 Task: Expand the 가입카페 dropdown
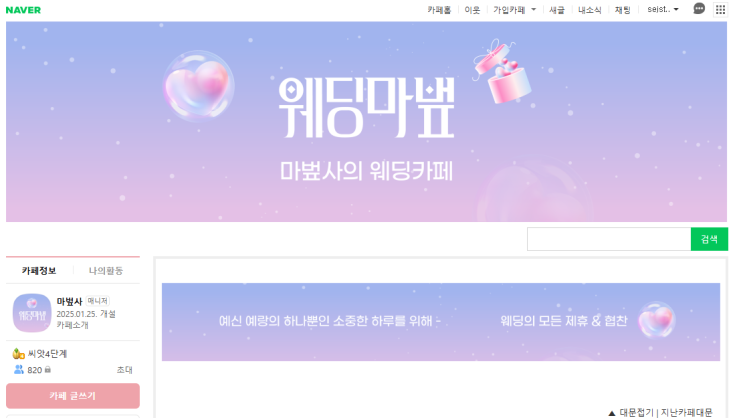(x=515, y=9)
